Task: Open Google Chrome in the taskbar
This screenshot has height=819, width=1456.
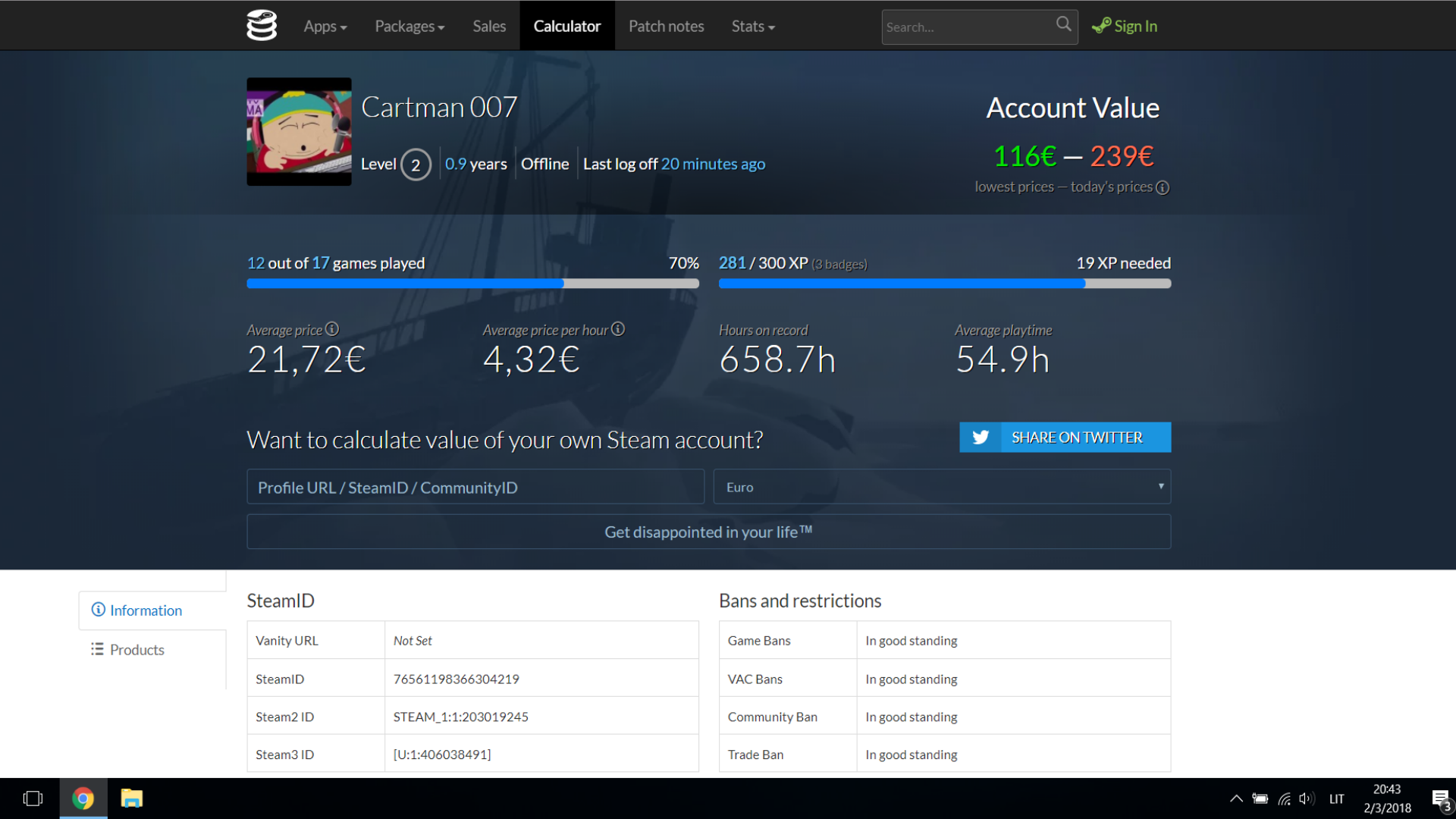Action: coord(83,799)
